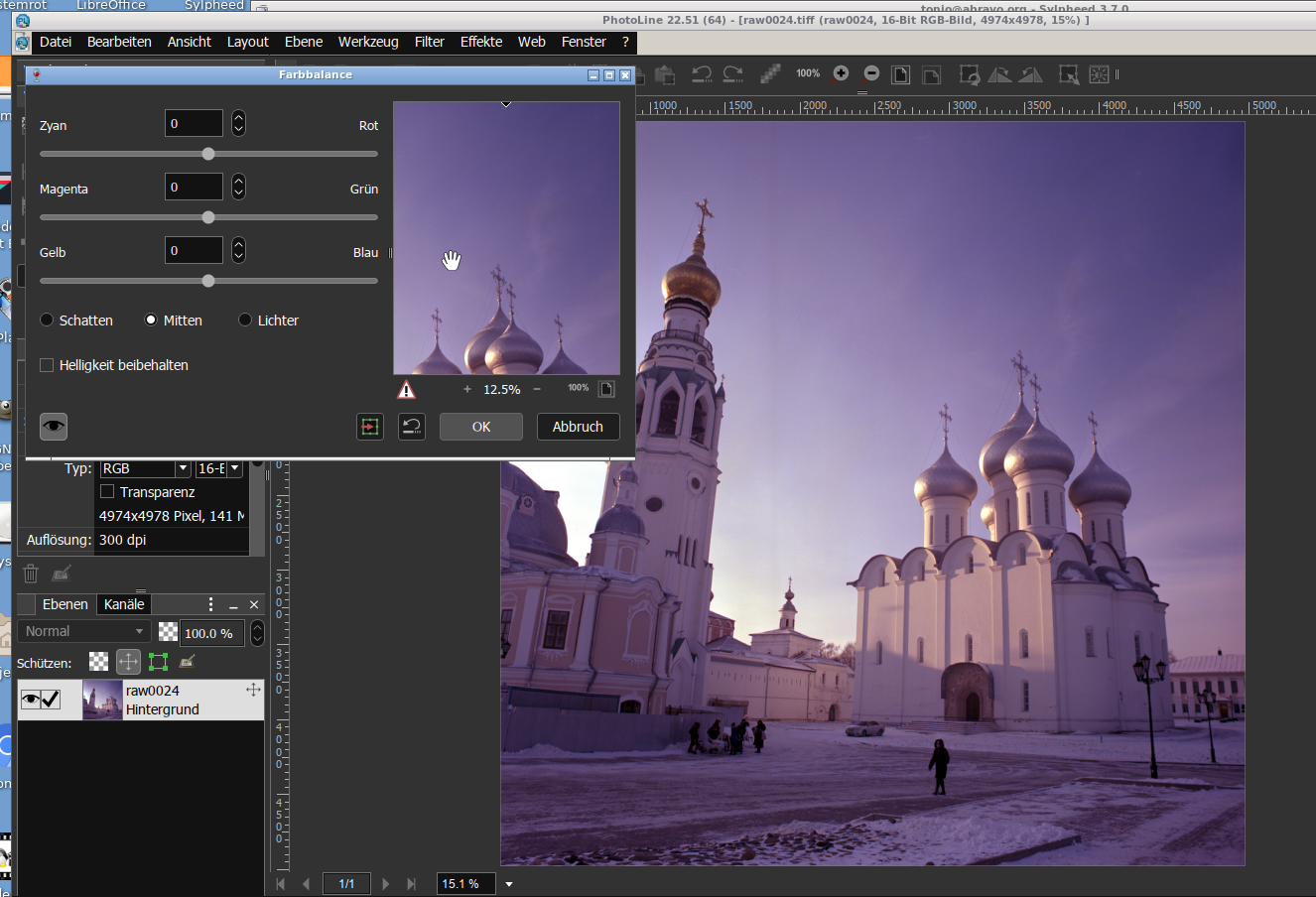Select the raw0024 layer thumbnail
Image resolution: width=1316 pixels, height=897 pixels.
(102, 700)
